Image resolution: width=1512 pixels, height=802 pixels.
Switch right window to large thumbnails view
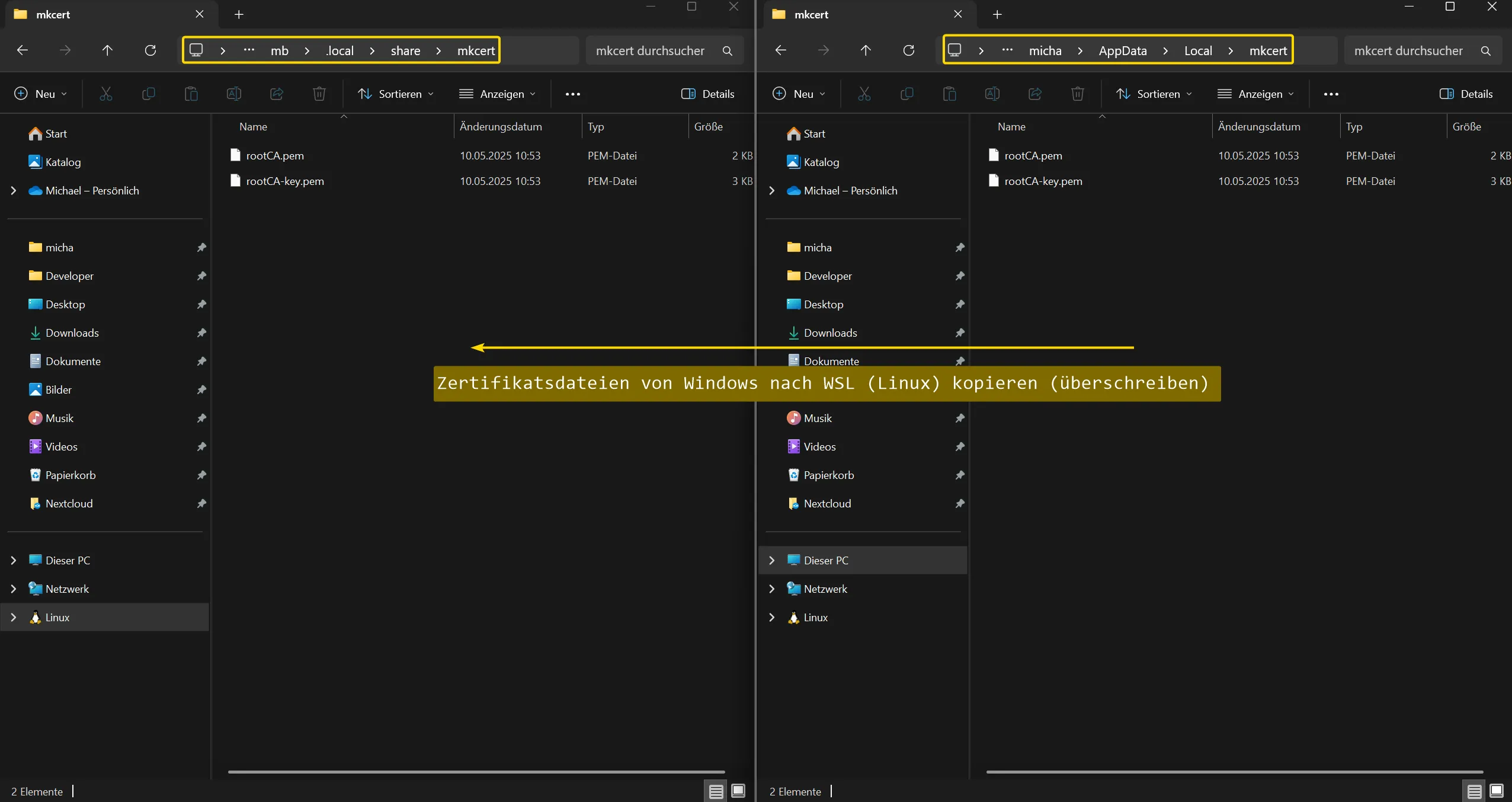coord(1497,791)
